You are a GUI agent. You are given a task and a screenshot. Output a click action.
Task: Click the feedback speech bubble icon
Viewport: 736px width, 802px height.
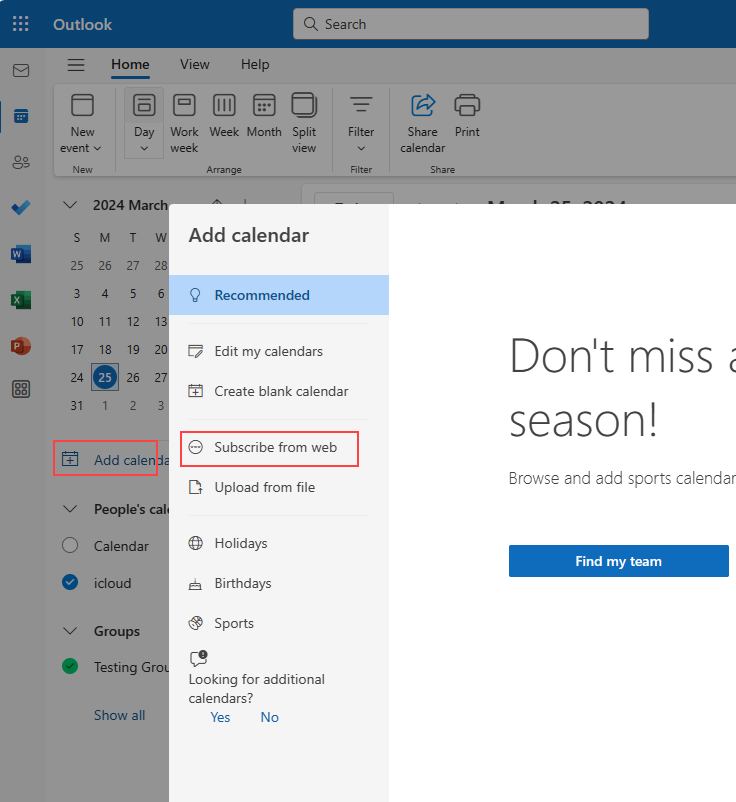tap(198, 658)
